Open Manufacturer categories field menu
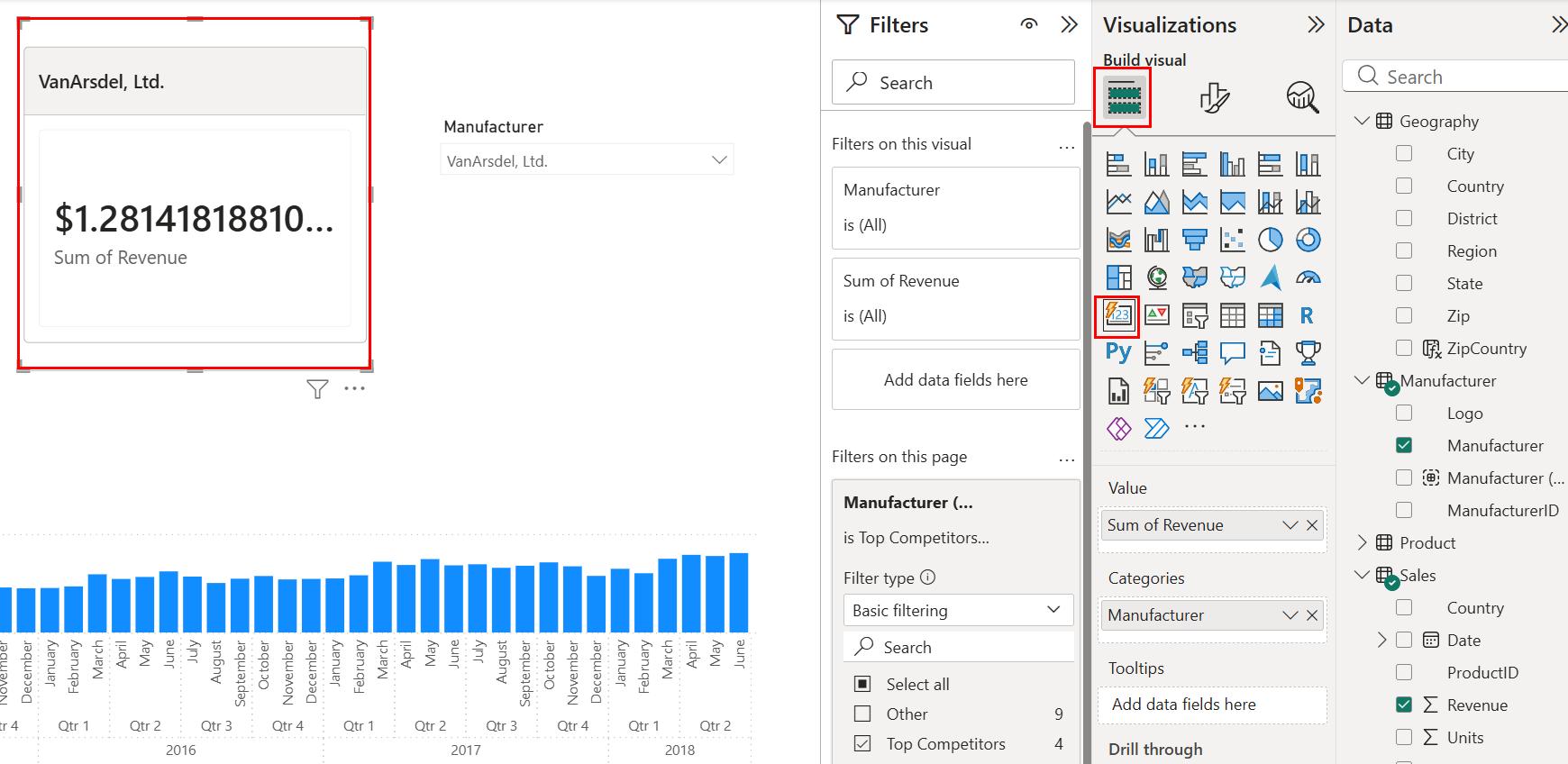Screen dimensions: 1568x764 (x=1290, y=615)
